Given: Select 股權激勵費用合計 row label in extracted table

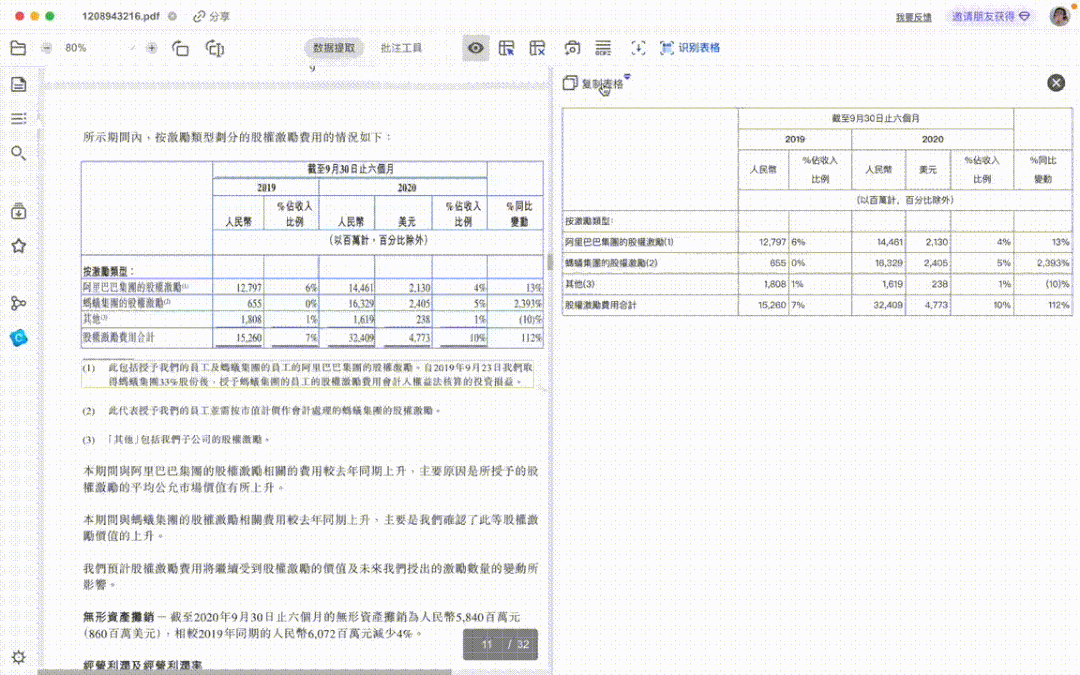Looking at the screenshot, I should pos(650,304).
